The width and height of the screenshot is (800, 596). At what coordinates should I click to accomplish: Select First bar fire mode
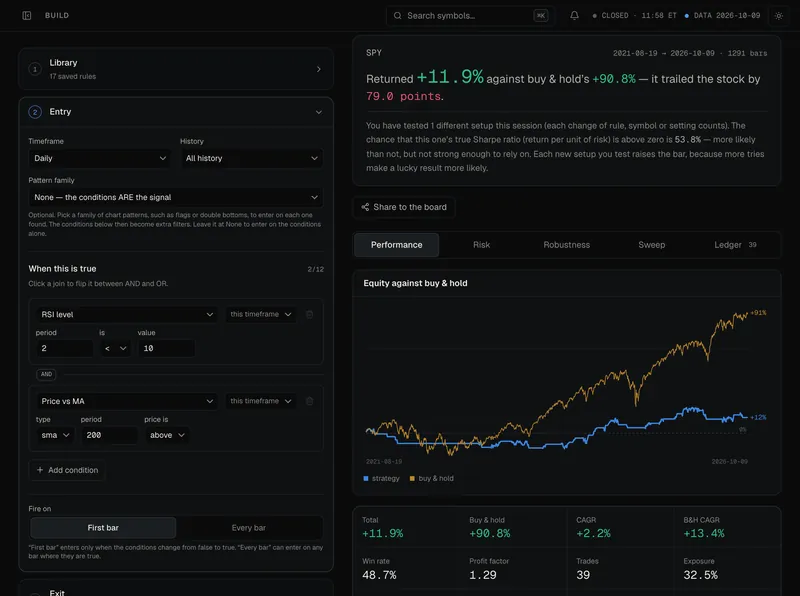(x=103, y=528)
